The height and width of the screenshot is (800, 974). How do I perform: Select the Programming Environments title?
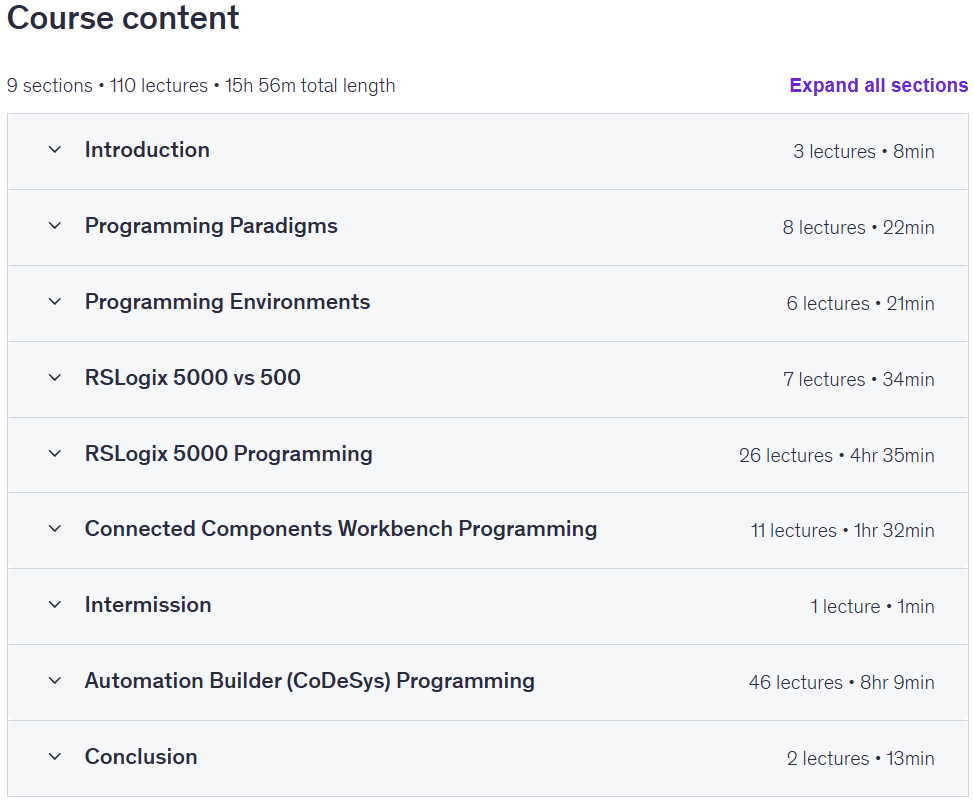point(227,302)
